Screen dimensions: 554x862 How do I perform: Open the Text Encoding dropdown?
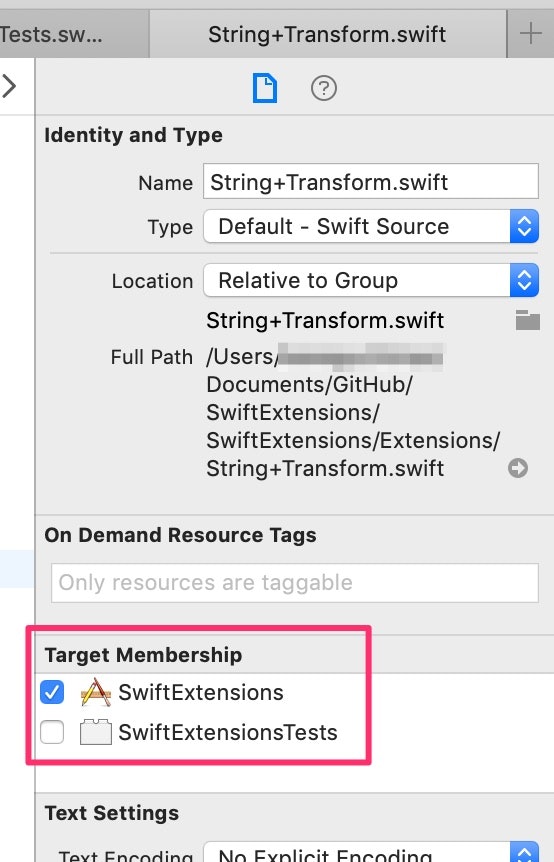click(371, 852)
